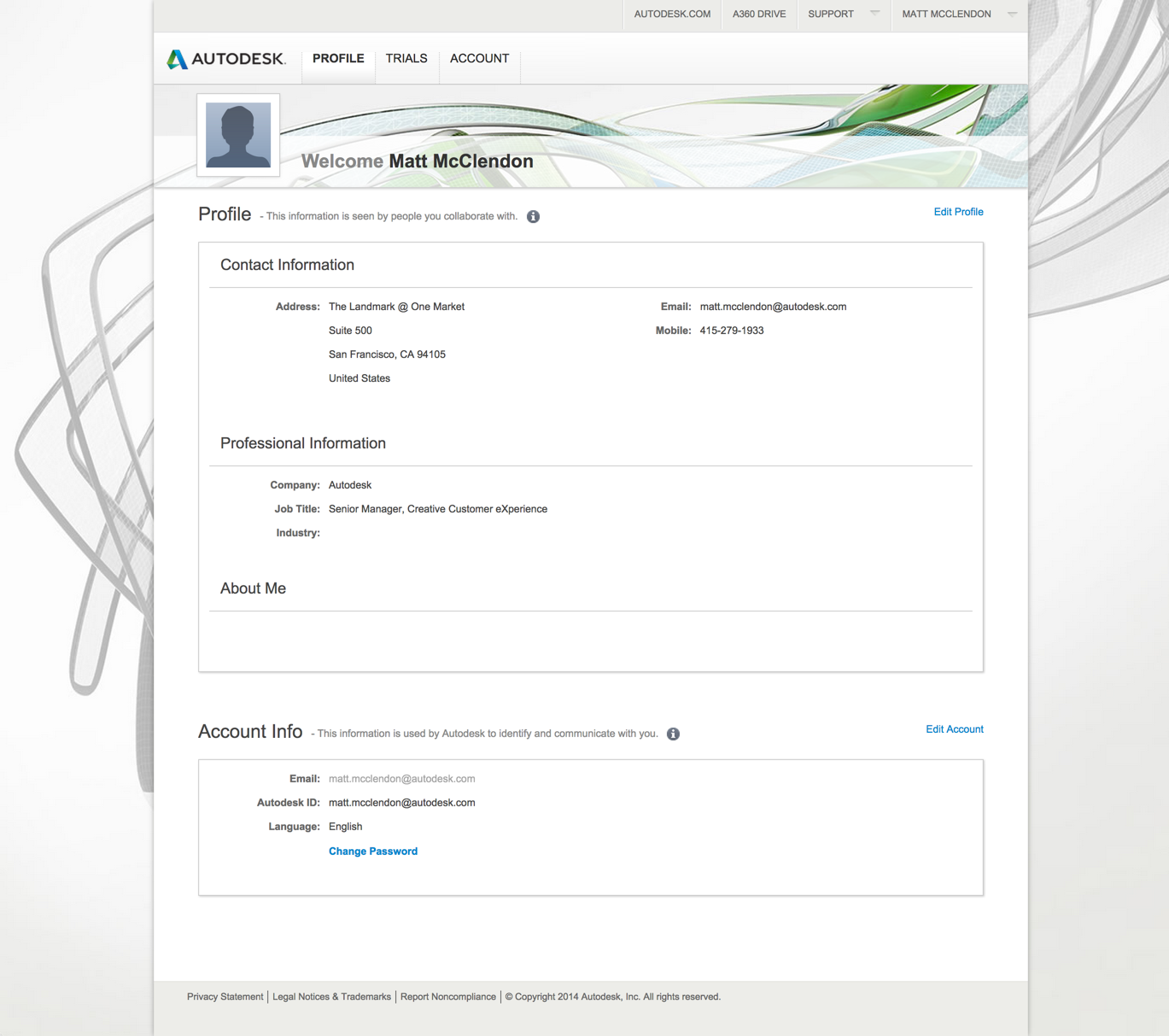Image resolution: width=1169 pixels, height=1036 pixels.
Task: Click the user avatar picture
Action: pyautogui.click(x=238, y=135)
